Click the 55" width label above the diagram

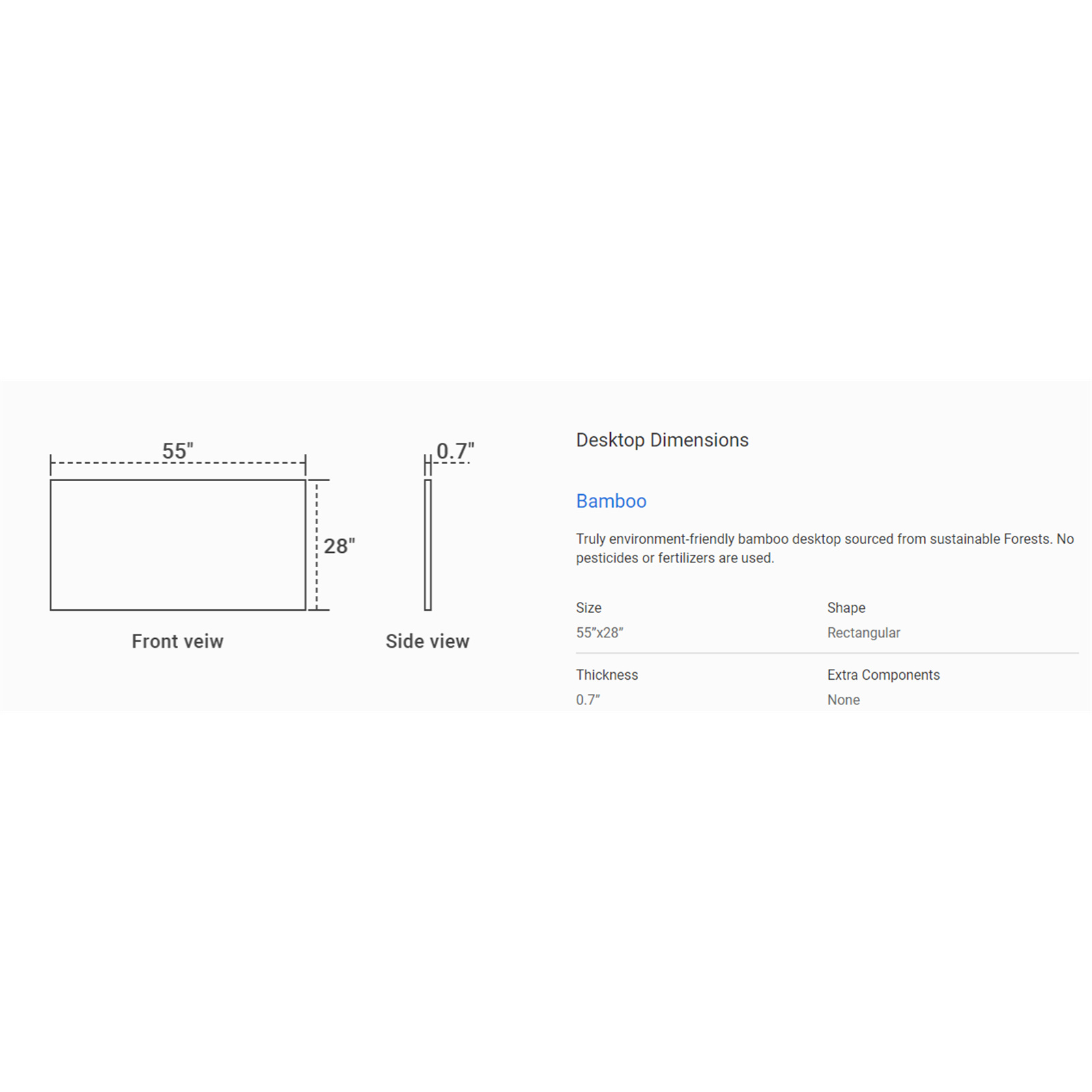[x=177, y=450]
